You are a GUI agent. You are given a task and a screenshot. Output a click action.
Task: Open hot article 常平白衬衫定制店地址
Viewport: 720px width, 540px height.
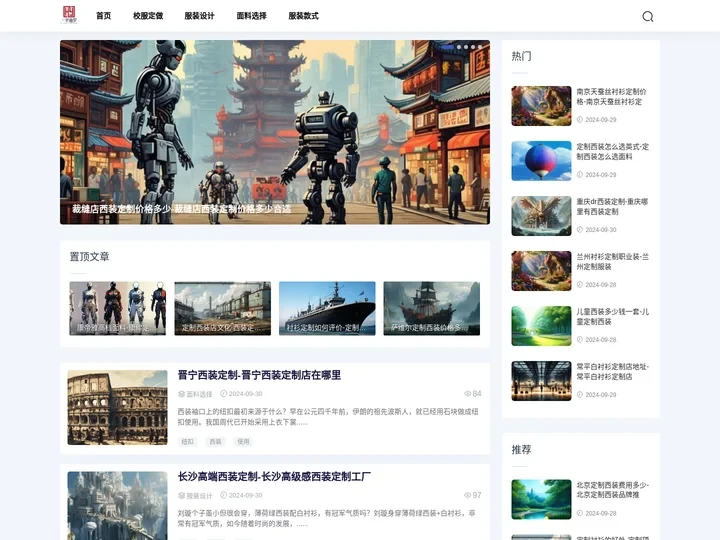coord(613,371)
